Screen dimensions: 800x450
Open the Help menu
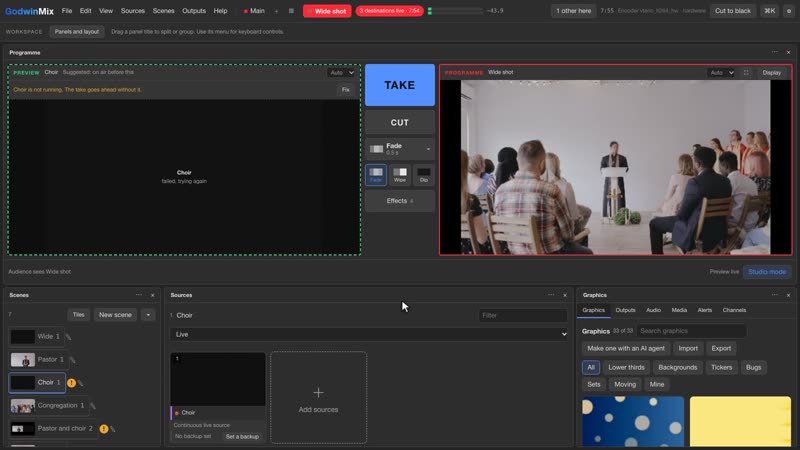coord(220,11)
